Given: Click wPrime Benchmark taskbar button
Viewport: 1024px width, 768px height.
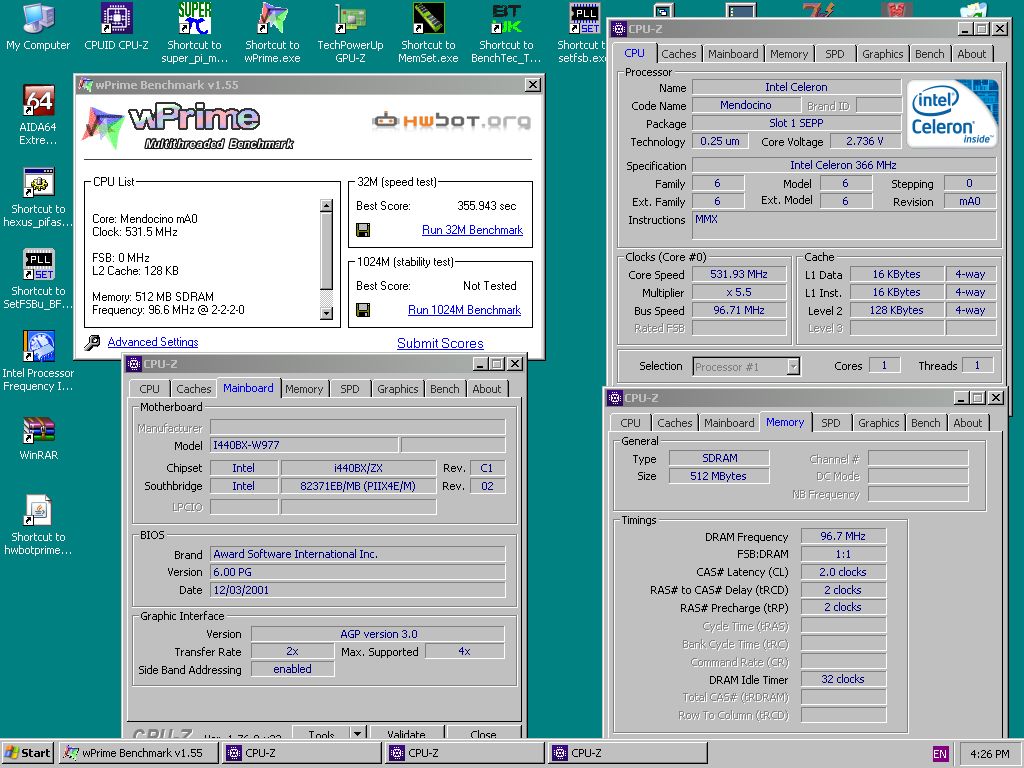Looking at the screenshot, I should (138, 753).
